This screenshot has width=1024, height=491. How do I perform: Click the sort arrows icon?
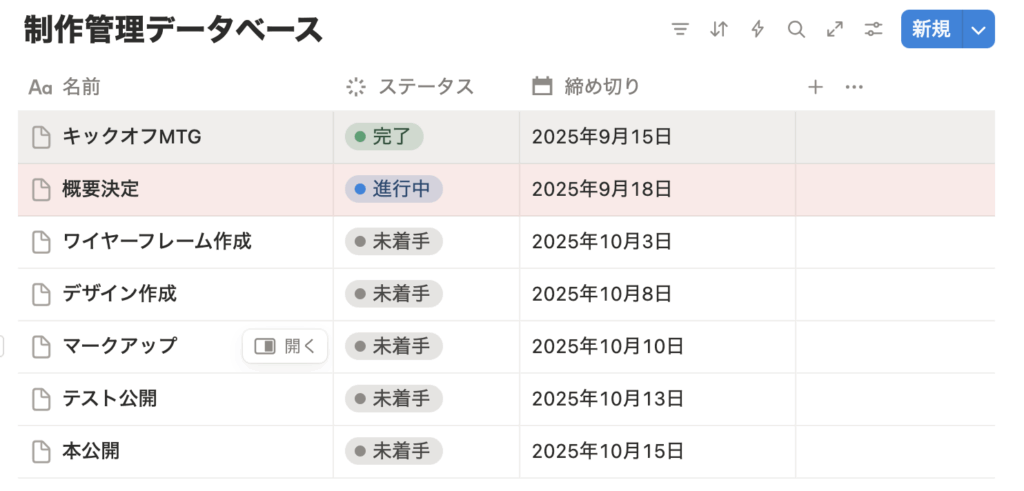tap(719, 29)
